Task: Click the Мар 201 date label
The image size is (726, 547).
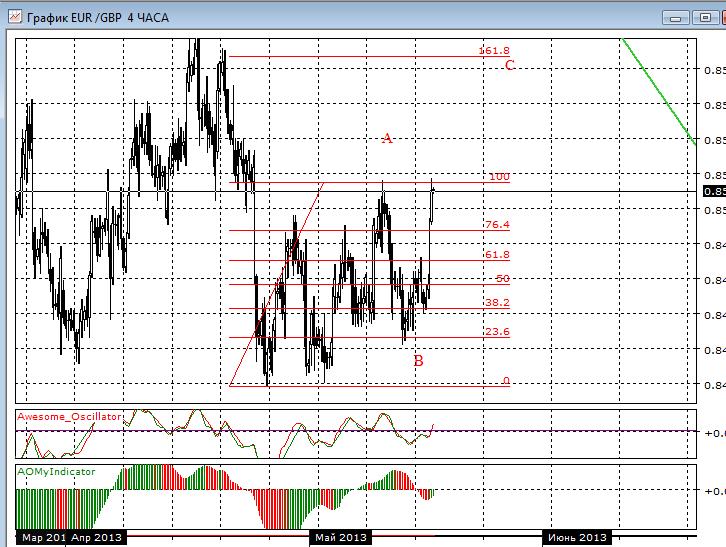Action: pos(44,537)
